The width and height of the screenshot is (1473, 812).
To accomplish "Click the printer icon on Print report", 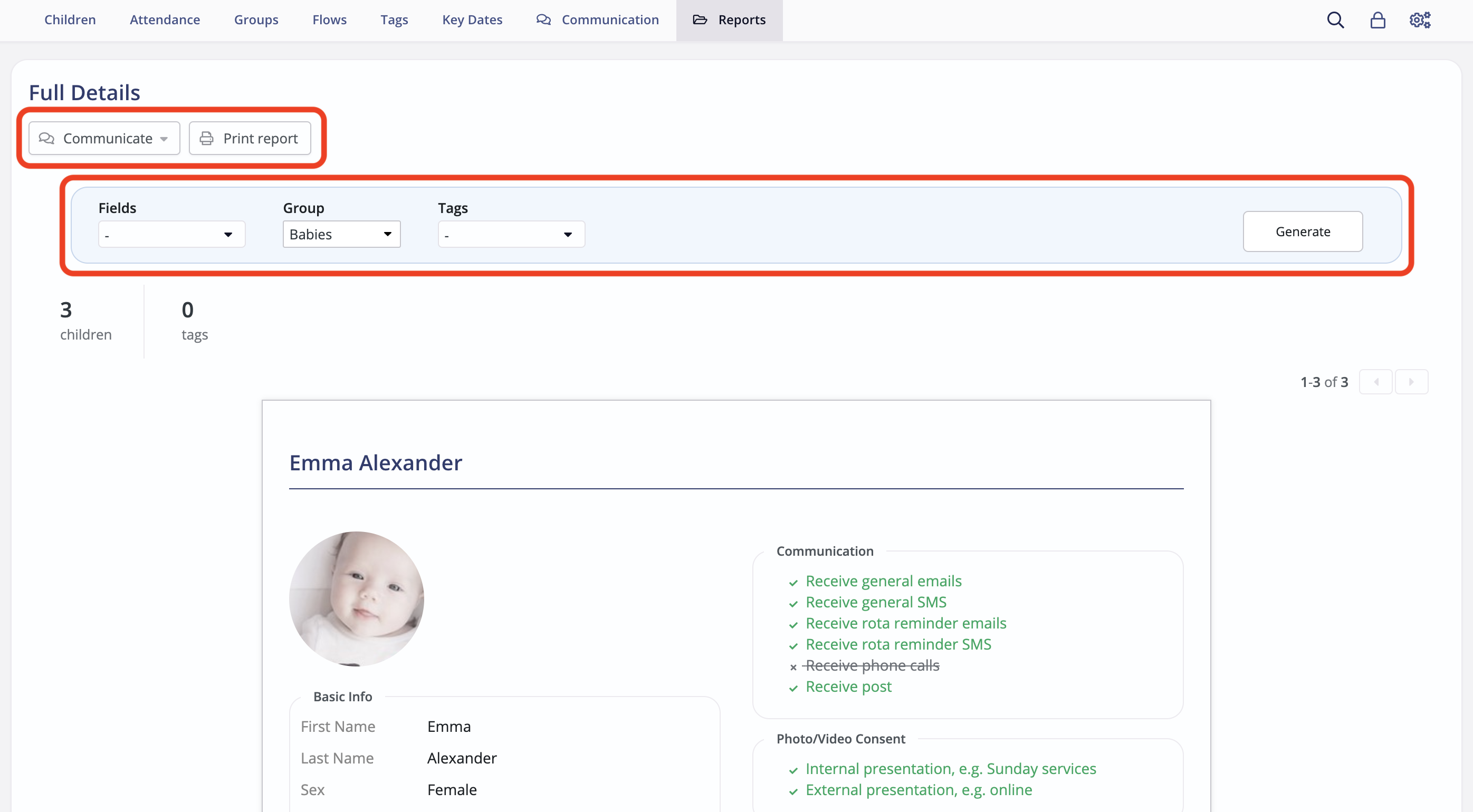I will [x=206, y=138].
